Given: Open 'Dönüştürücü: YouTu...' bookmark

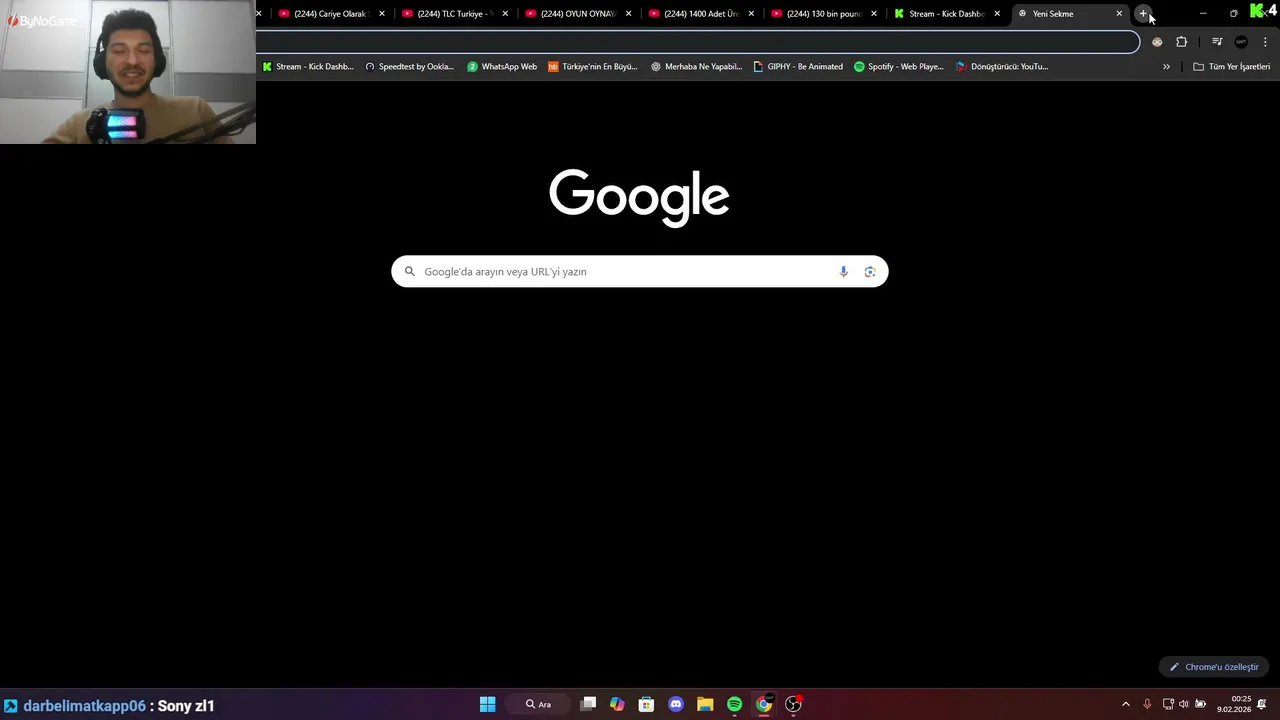Looking at the screenshot, I should [x=1002, y=67].
